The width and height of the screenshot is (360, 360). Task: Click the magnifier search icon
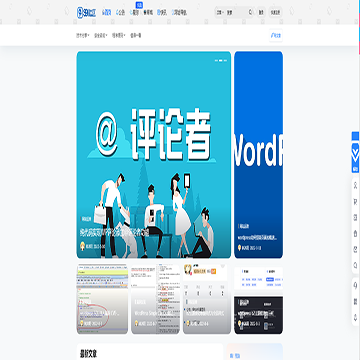point(250,12)
